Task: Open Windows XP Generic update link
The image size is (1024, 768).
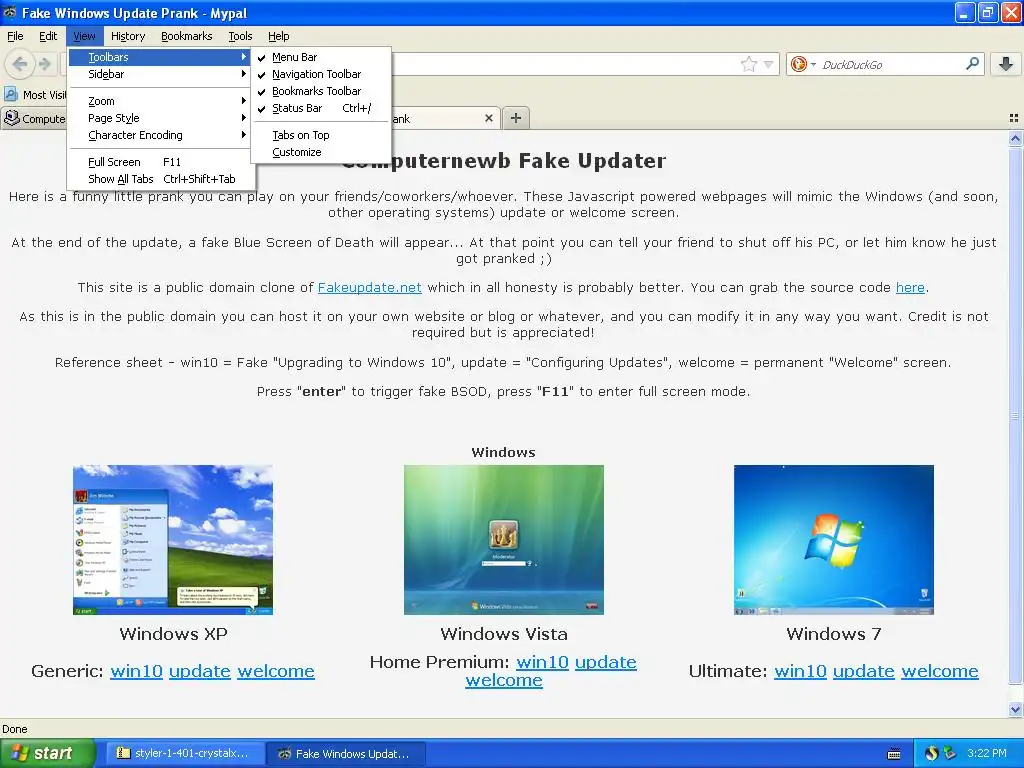Action: point(200,671)
